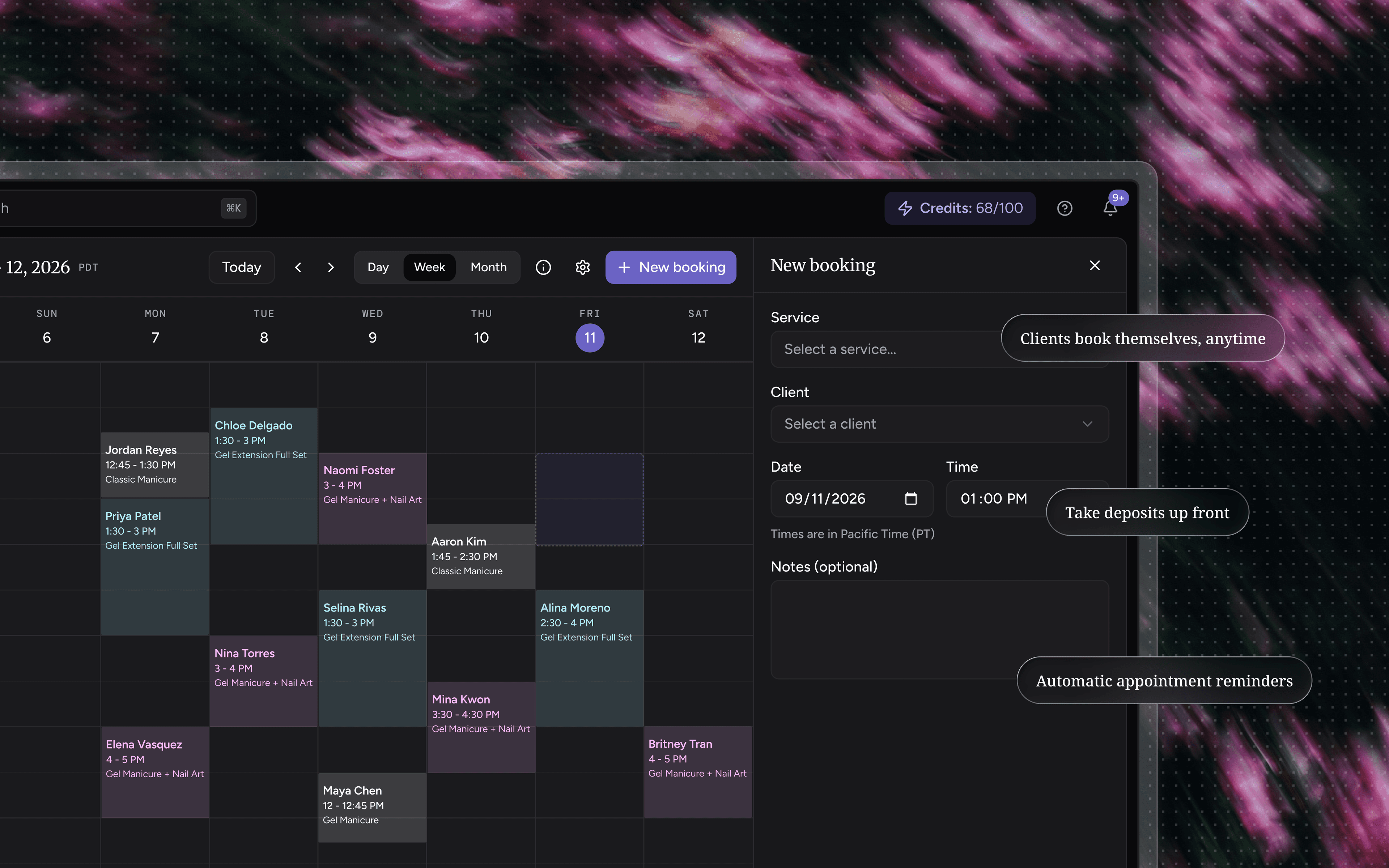Screen dimensions: 1389x868
Task: Open the help question mark icon
Action: pos(1065,208)
